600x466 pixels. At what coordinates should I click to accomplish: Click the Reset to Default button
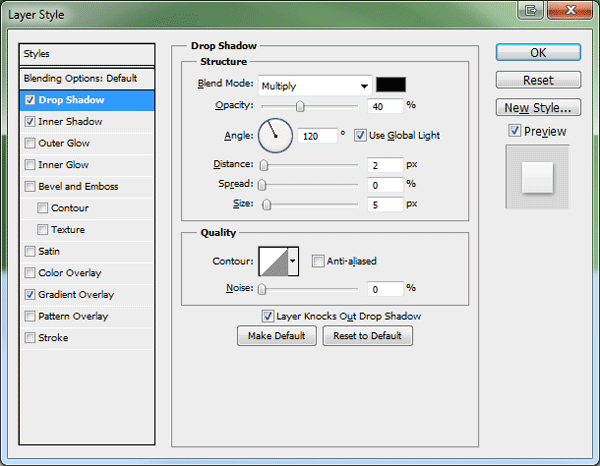point(367,336)
